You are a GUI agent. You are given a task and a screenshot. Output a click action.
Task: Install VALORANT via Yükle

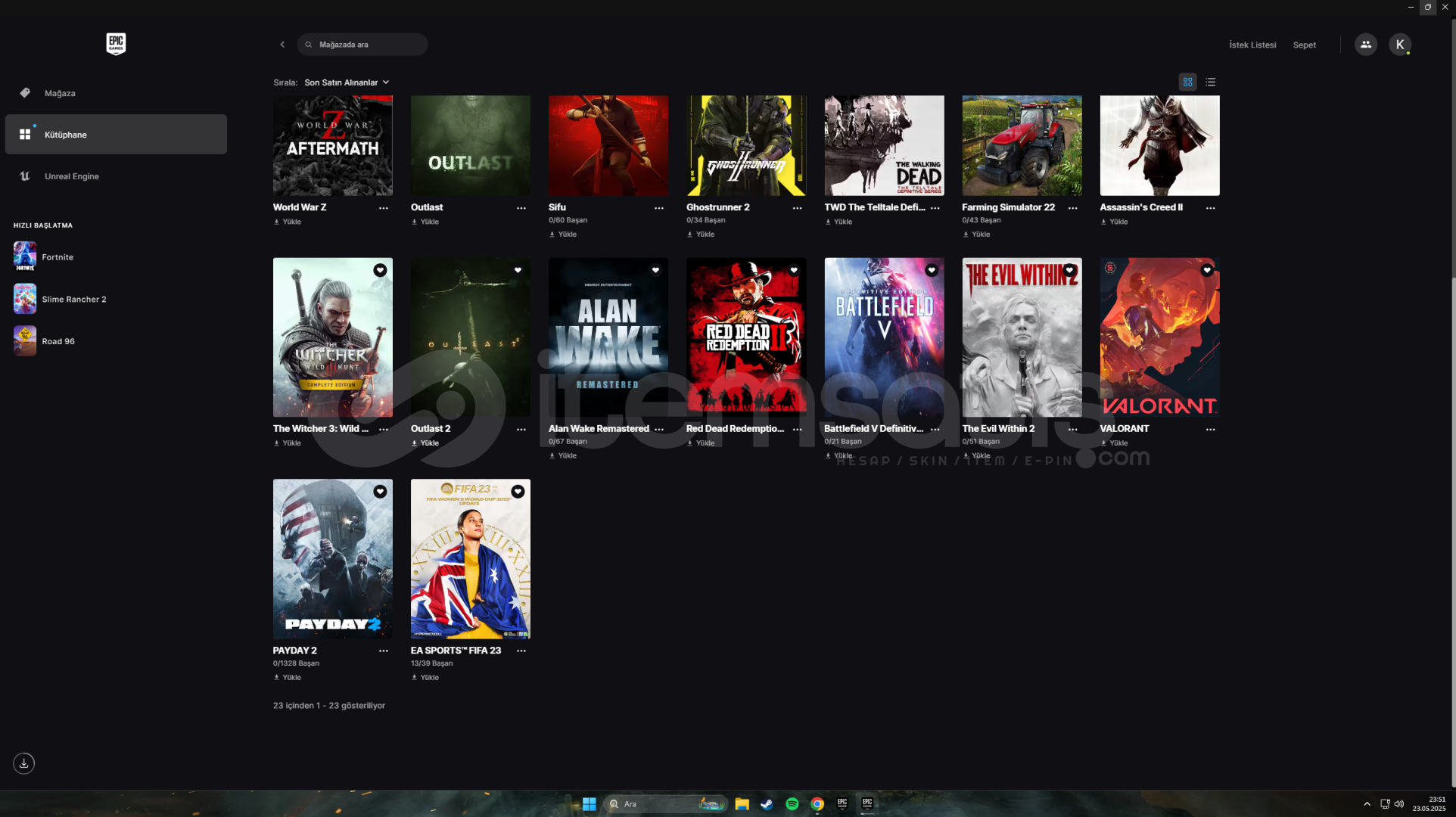1114,443
